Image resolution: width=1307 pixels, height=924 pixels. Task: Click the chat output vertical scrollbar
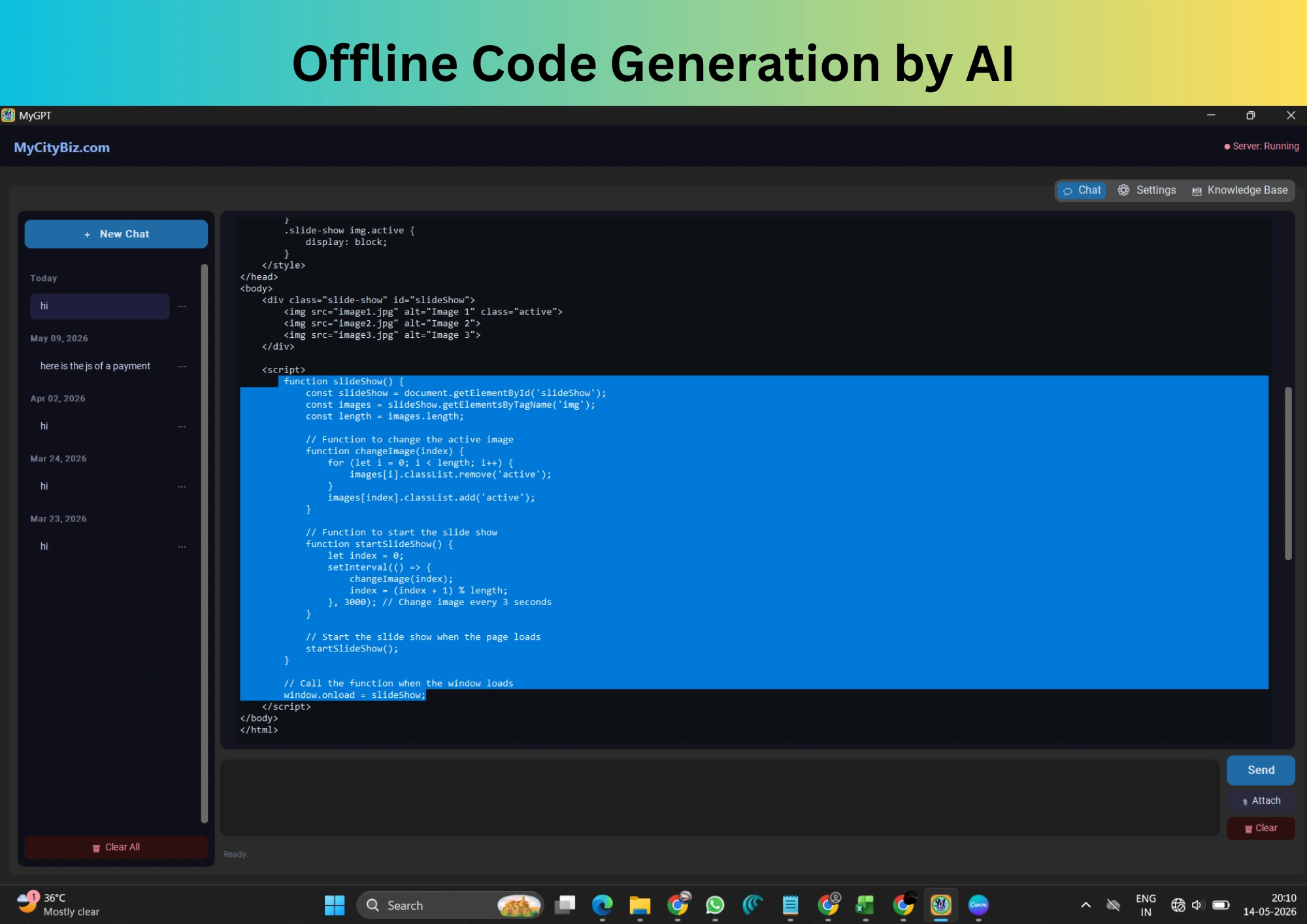point(1288,474)
